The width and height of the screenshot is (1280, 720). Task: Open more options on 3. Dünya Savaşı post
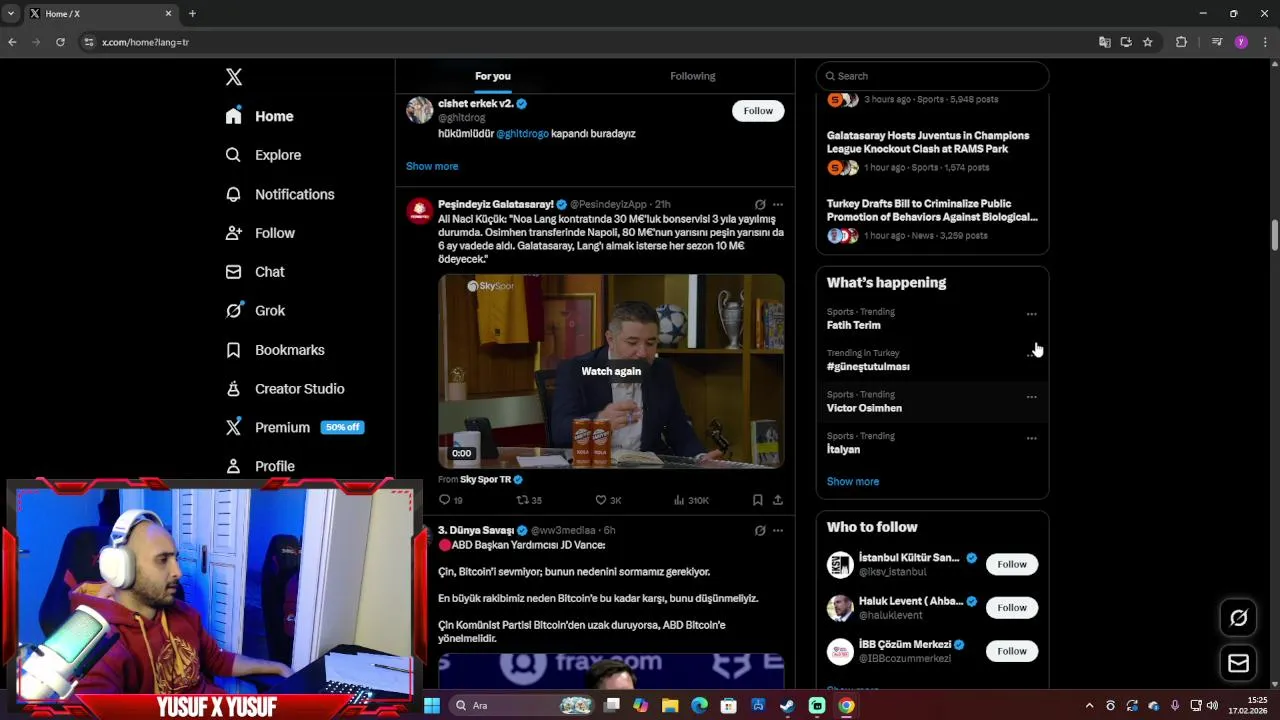point(778,530)
